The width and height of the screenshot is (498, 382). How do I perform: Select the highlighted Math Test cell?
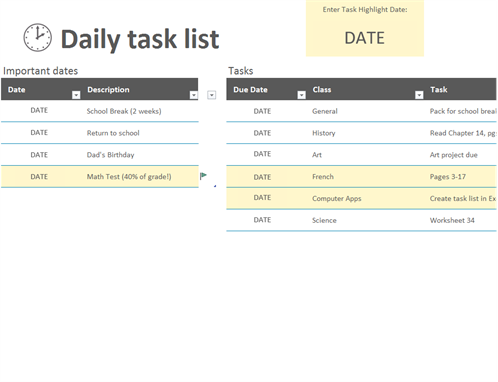point(129,177)
